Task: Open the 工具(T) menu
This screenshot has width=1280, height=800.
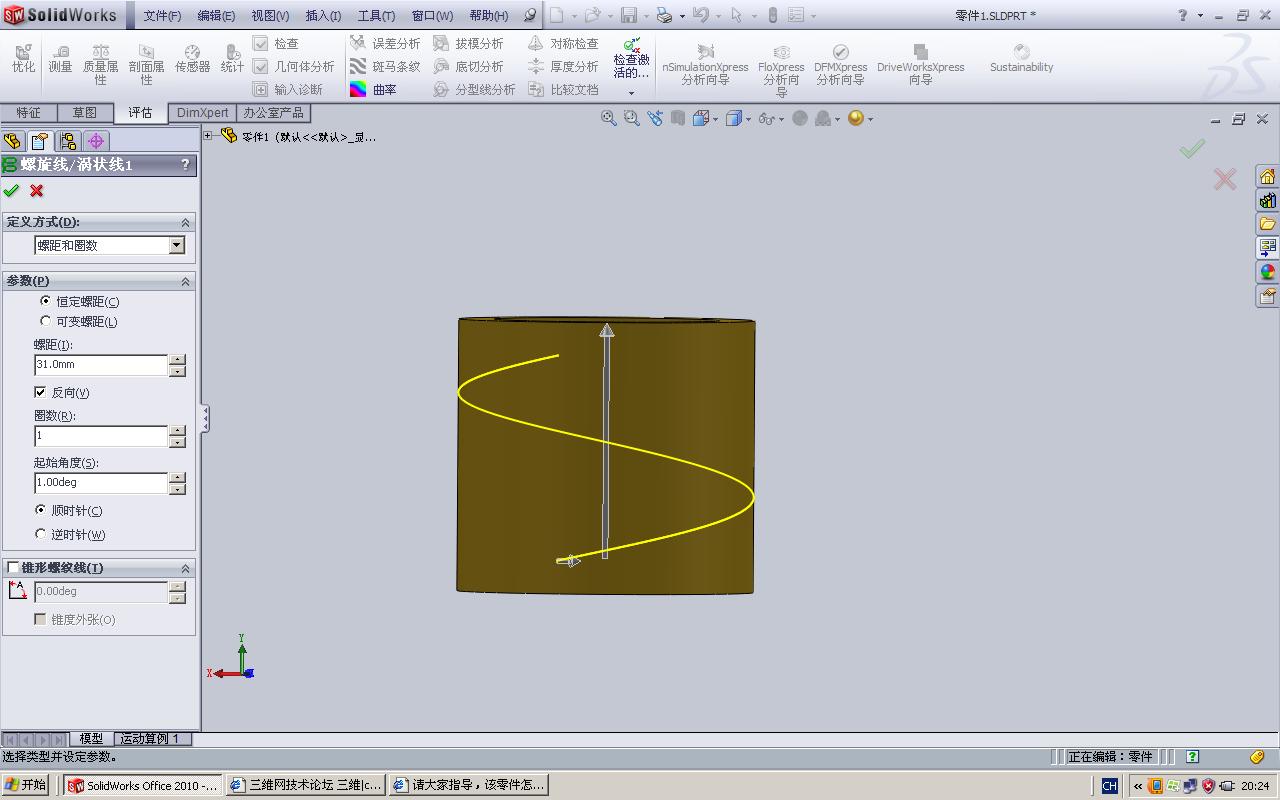Action: point(376,16)
